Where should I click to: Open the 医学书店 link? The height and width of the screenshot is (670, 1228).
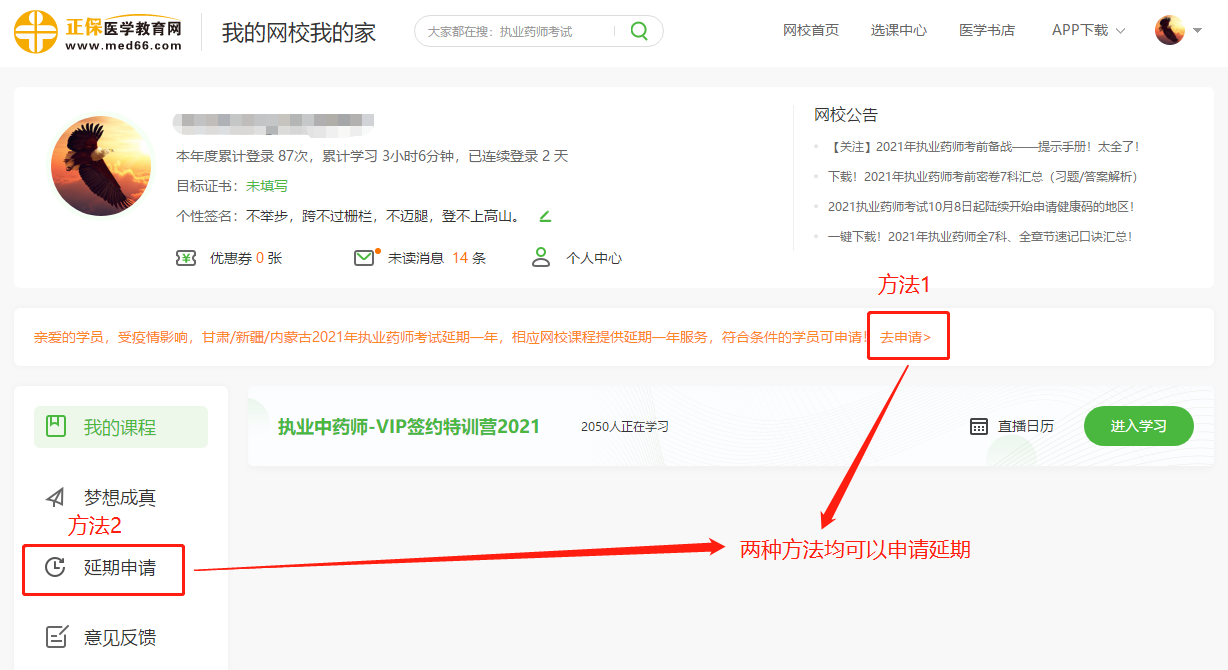[x=987, y=31]
